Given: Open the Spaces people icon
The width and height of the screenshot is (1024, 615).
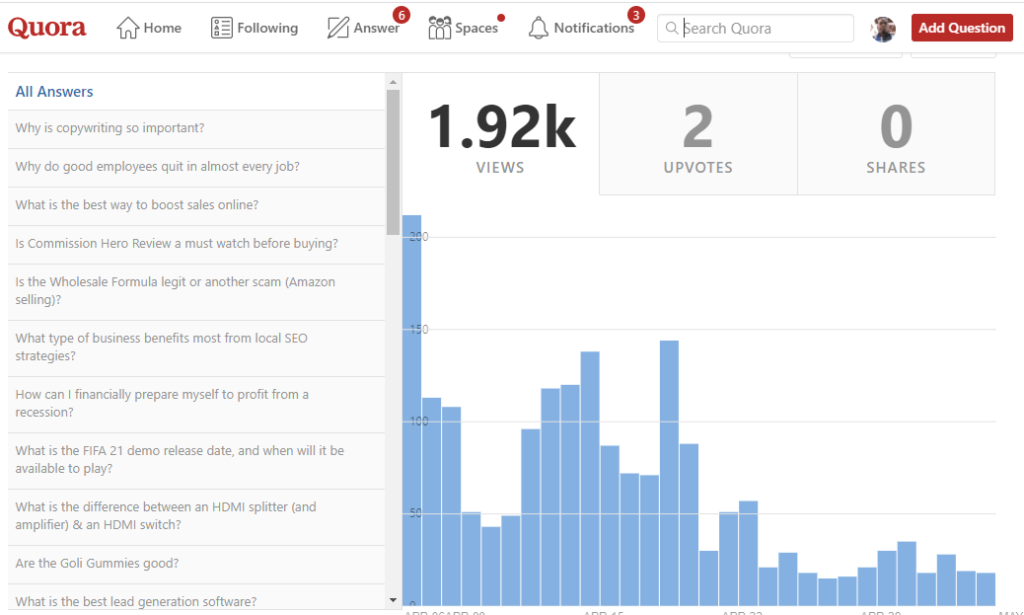Looking at the screenshot, I should coord(440,28).
